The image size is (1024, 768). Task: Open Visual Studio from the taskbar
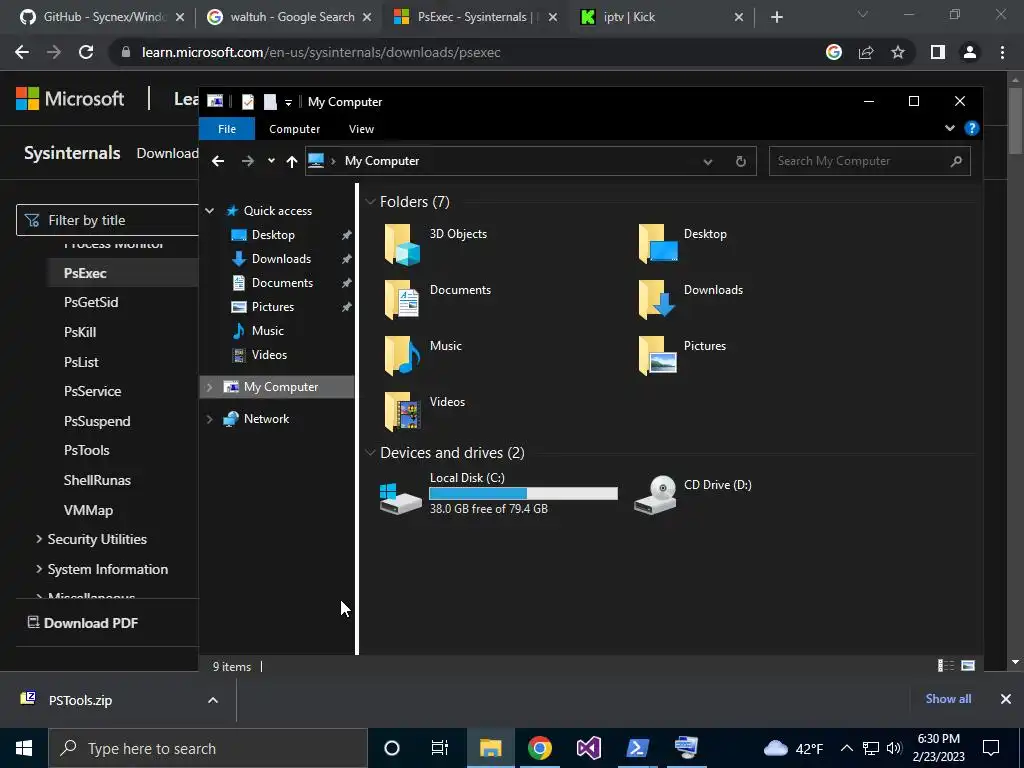tap(588, 748)
